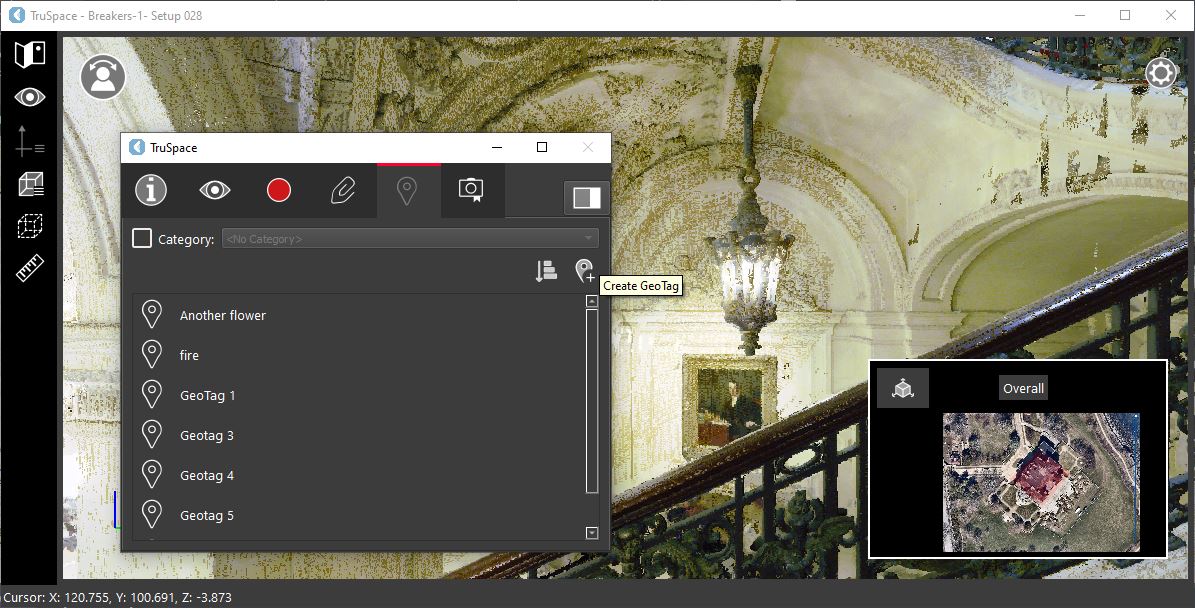Viewport: 1195px width, 608px height.
Task: Select the 'Another flower' geotag
Action: (223, 315)
